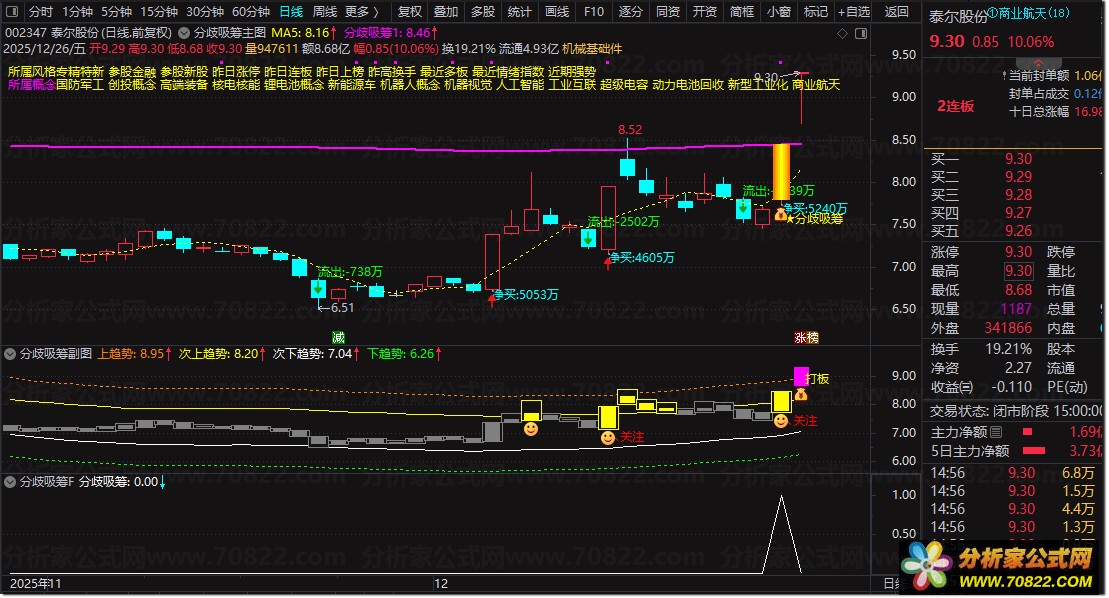Toggle the panel layout icon in the top-left toolbar corner
Image resolution: width=1109 pixels, height=598 pixels.
pyautogui.click(x=13, y=11)
